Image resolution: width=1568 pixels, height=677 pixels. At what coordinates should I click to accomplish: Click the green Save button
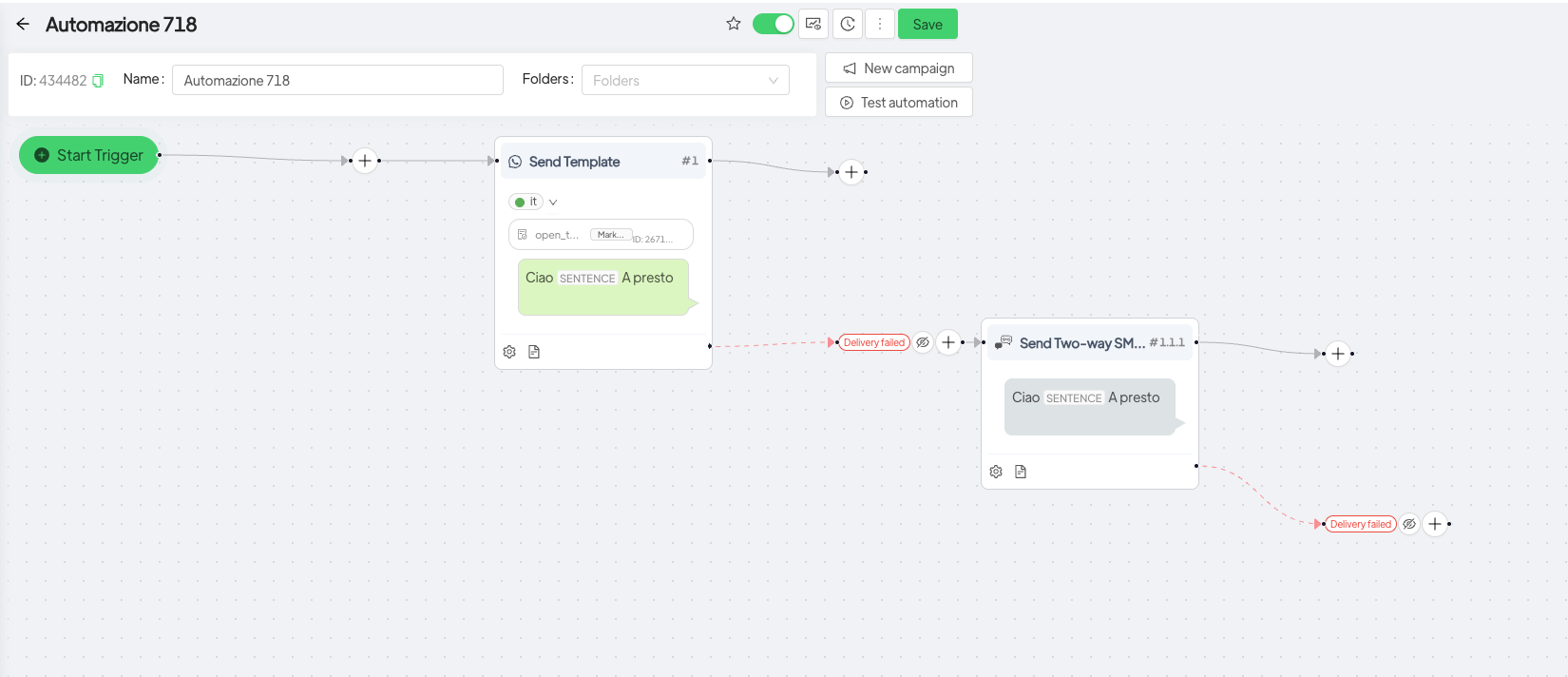click(927, 24)
